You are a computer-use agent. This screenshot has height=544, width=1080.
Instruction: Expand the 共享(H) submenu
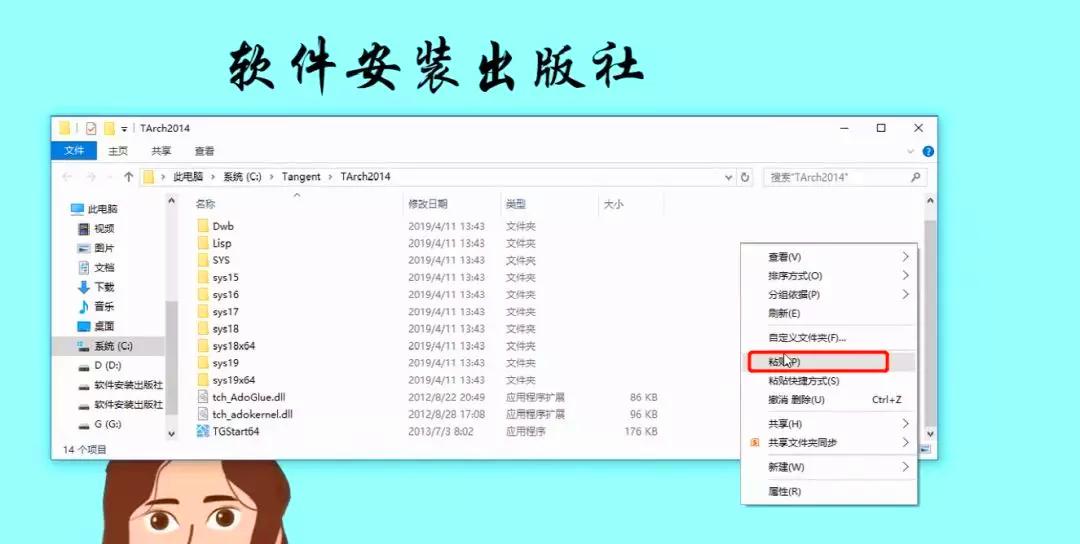coord(905,423)
